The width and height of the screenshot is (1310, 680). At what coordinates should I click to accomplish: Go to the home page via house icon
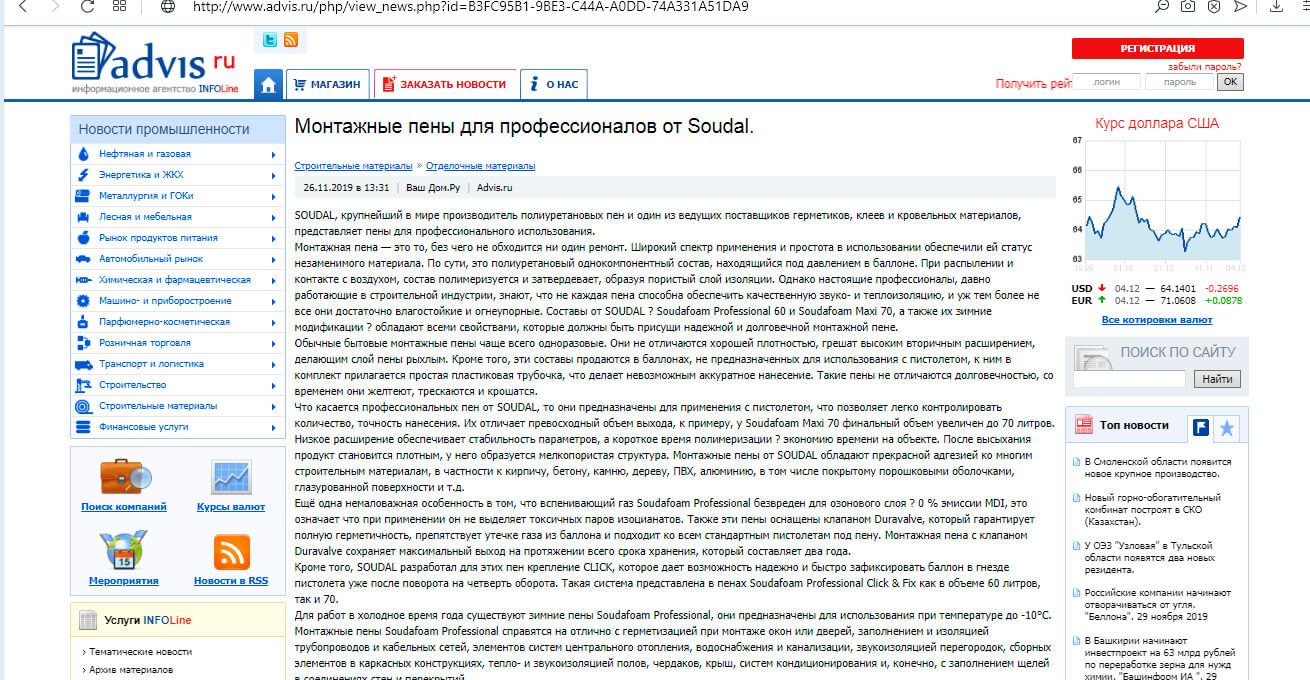point(268,85)
